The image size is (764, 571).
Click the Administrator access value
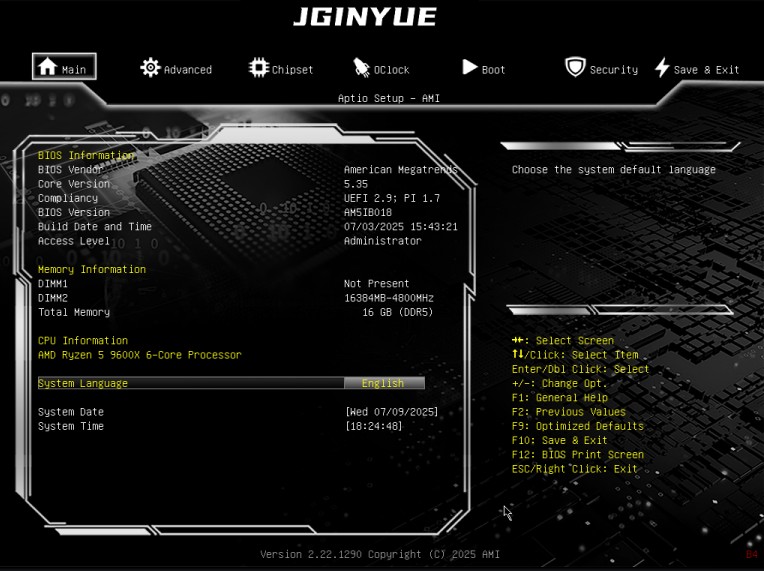[x=382, y=241]
